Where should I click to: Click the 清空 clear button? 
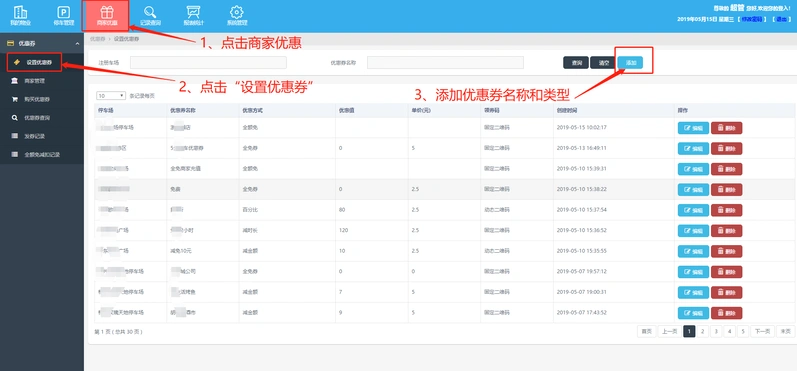click(x=603, y=63)
